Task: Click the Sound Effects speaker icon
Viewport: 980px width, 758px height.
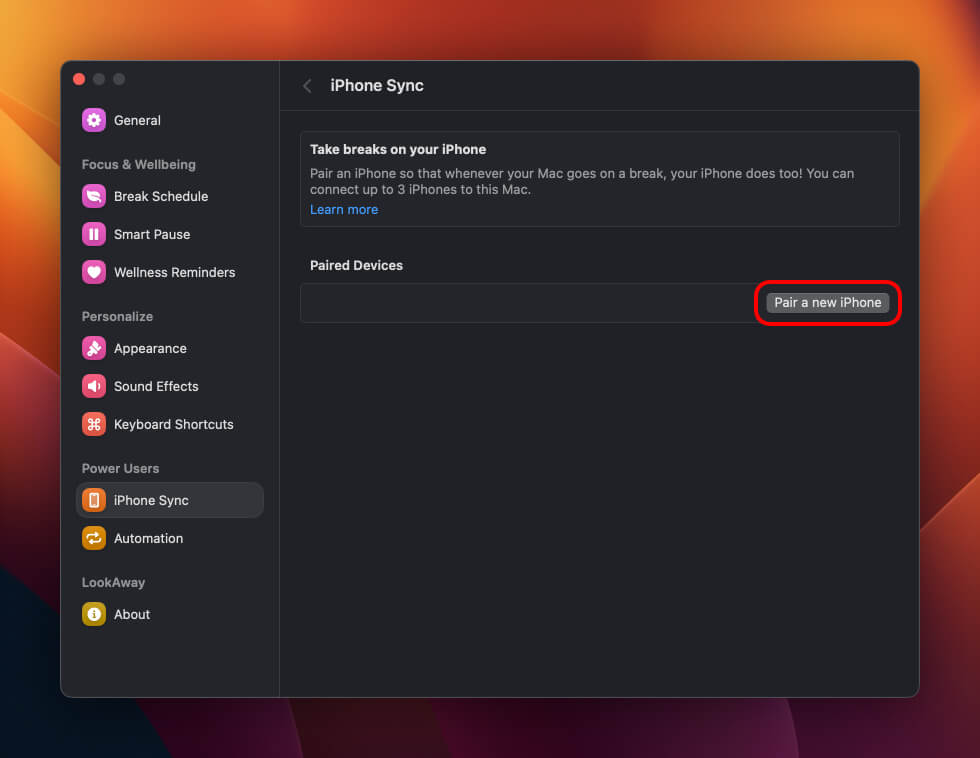Action: point(94,386)
